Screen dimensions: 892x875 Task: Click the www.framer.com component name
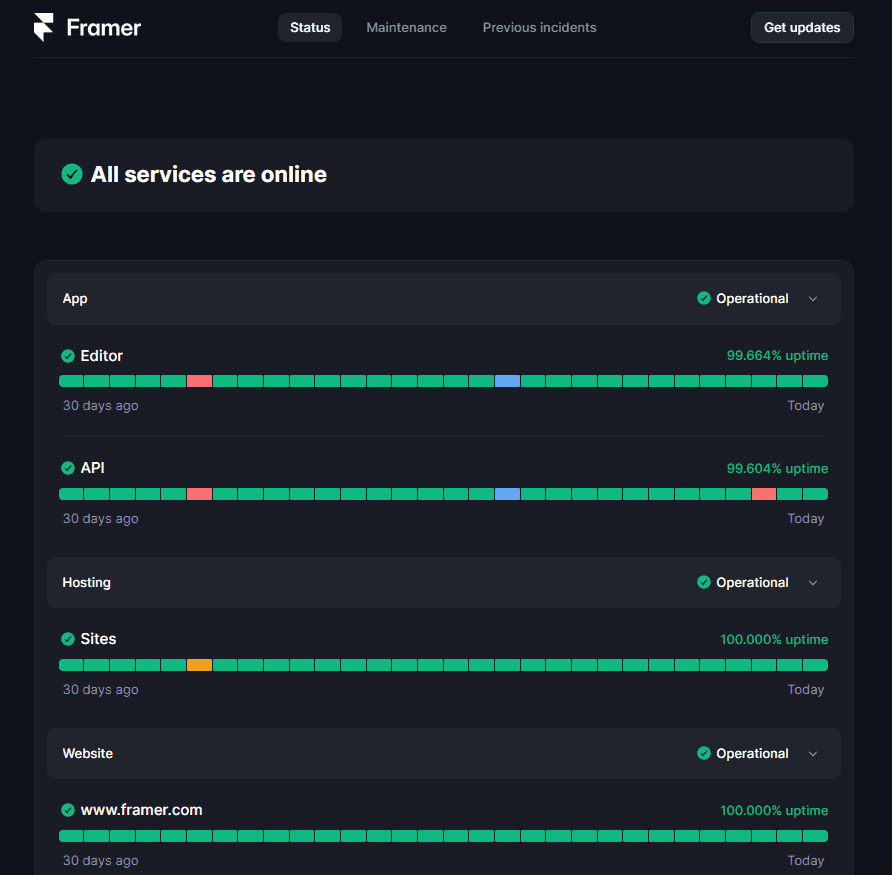tap(142, 810)
